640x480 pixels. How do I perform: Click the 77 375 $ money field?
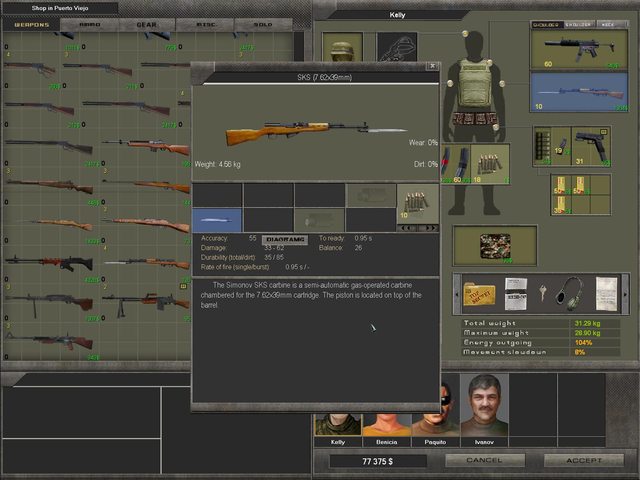(378, 461)
